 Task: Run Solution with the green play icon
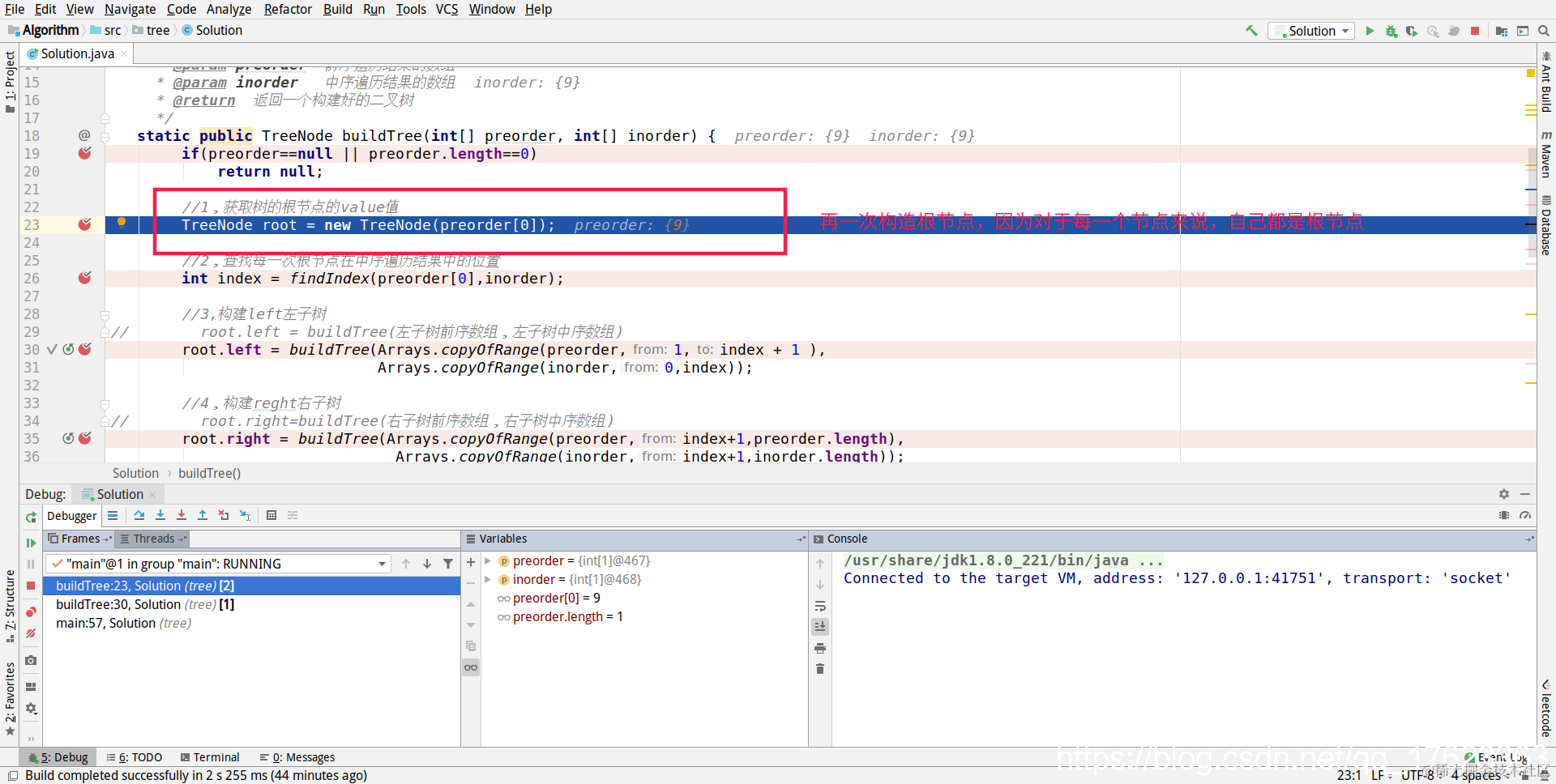click(x=1370, y=31)
